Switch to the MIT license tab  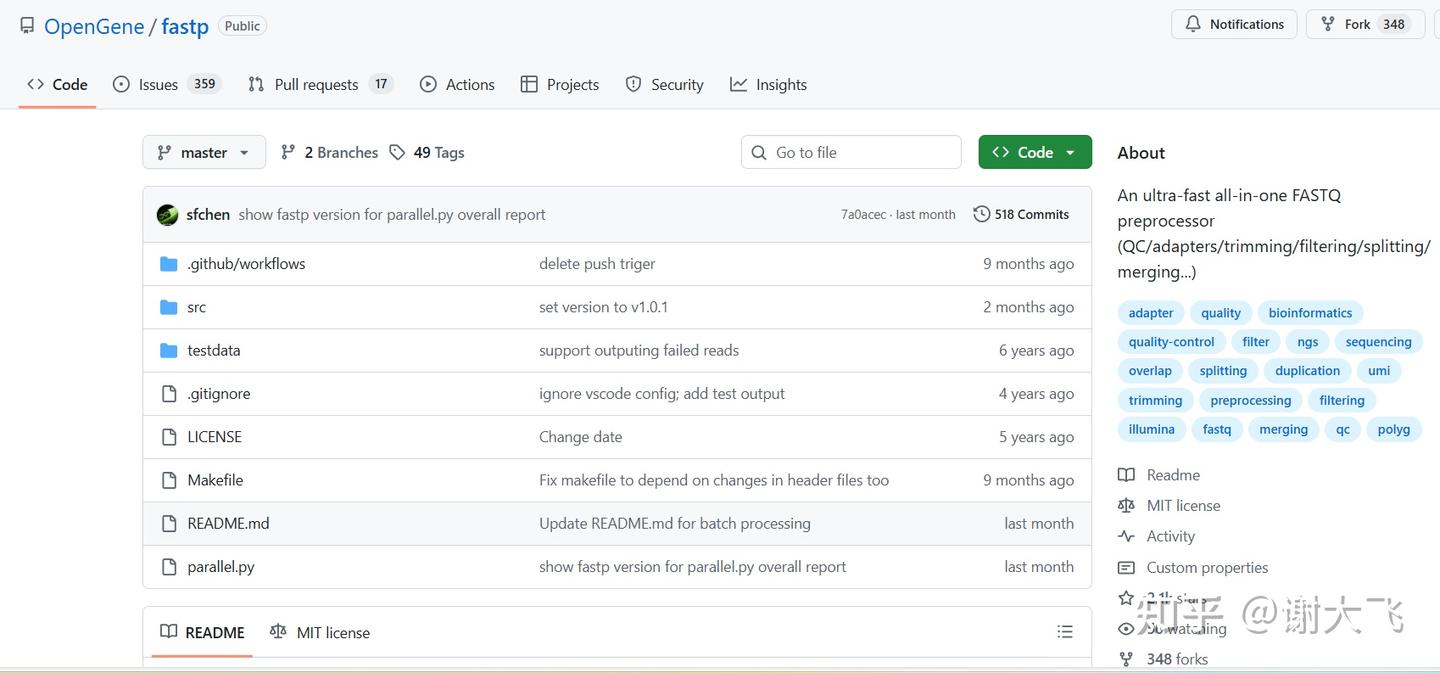320,632
